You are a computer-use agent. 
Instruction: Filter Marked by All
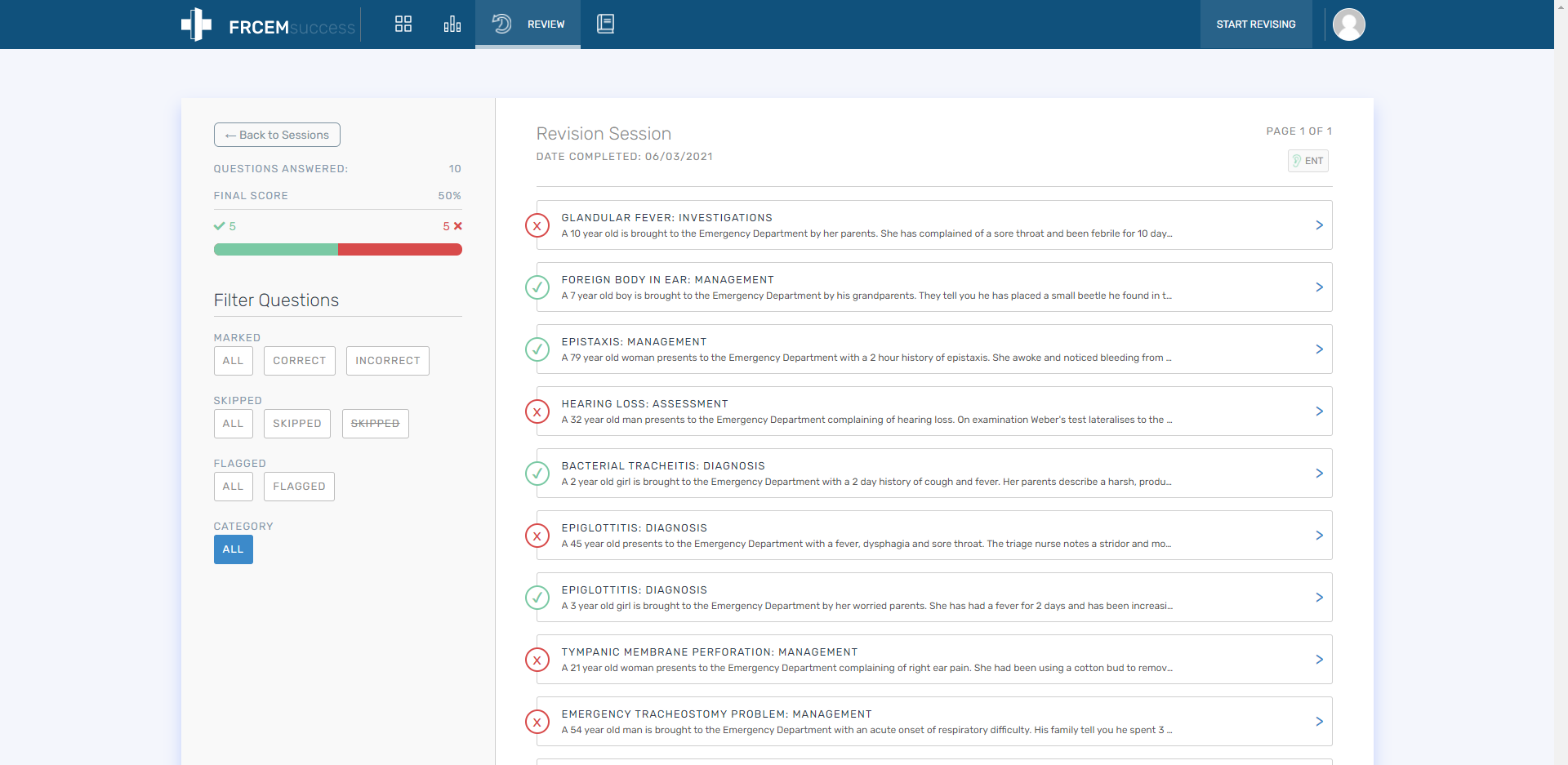tap(234, 361)
